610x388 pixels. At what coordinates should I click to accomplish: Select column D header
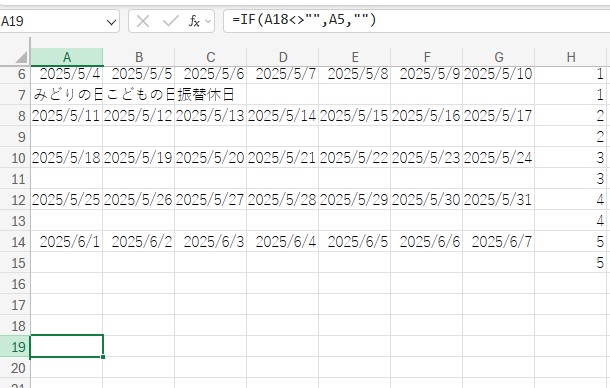pyautogui.click(x=283, y=57)
